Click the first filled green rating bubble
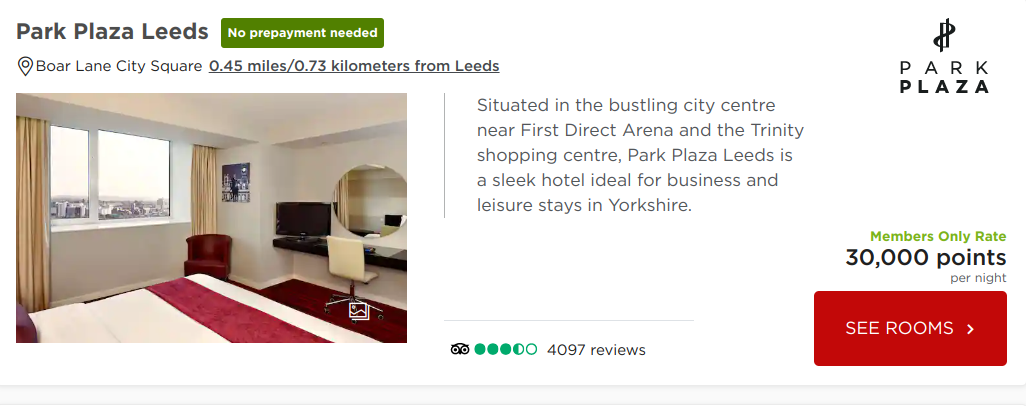Viewport: 1026px width, 406px height. point(480,349)
